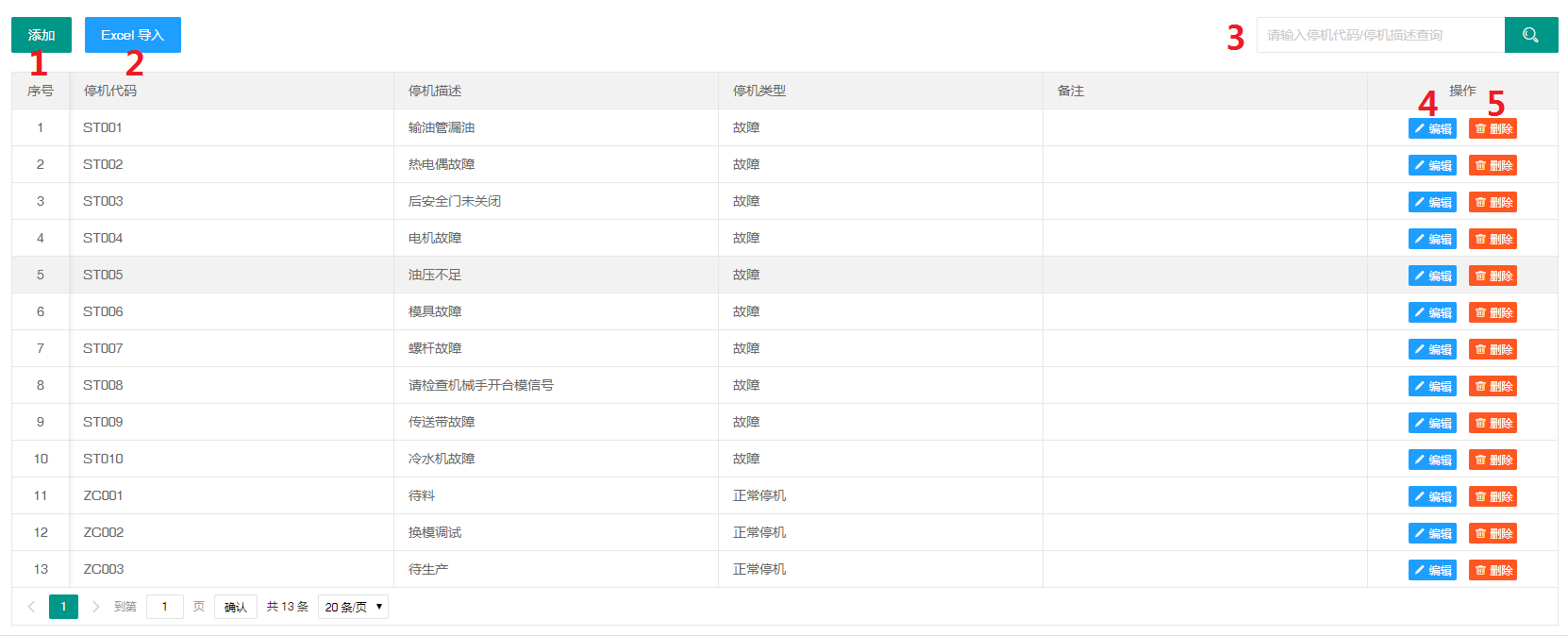This screenshot has width=1568, height=636.
Task: Focus the 停机代码 search input field
Action: [1379, 35]
